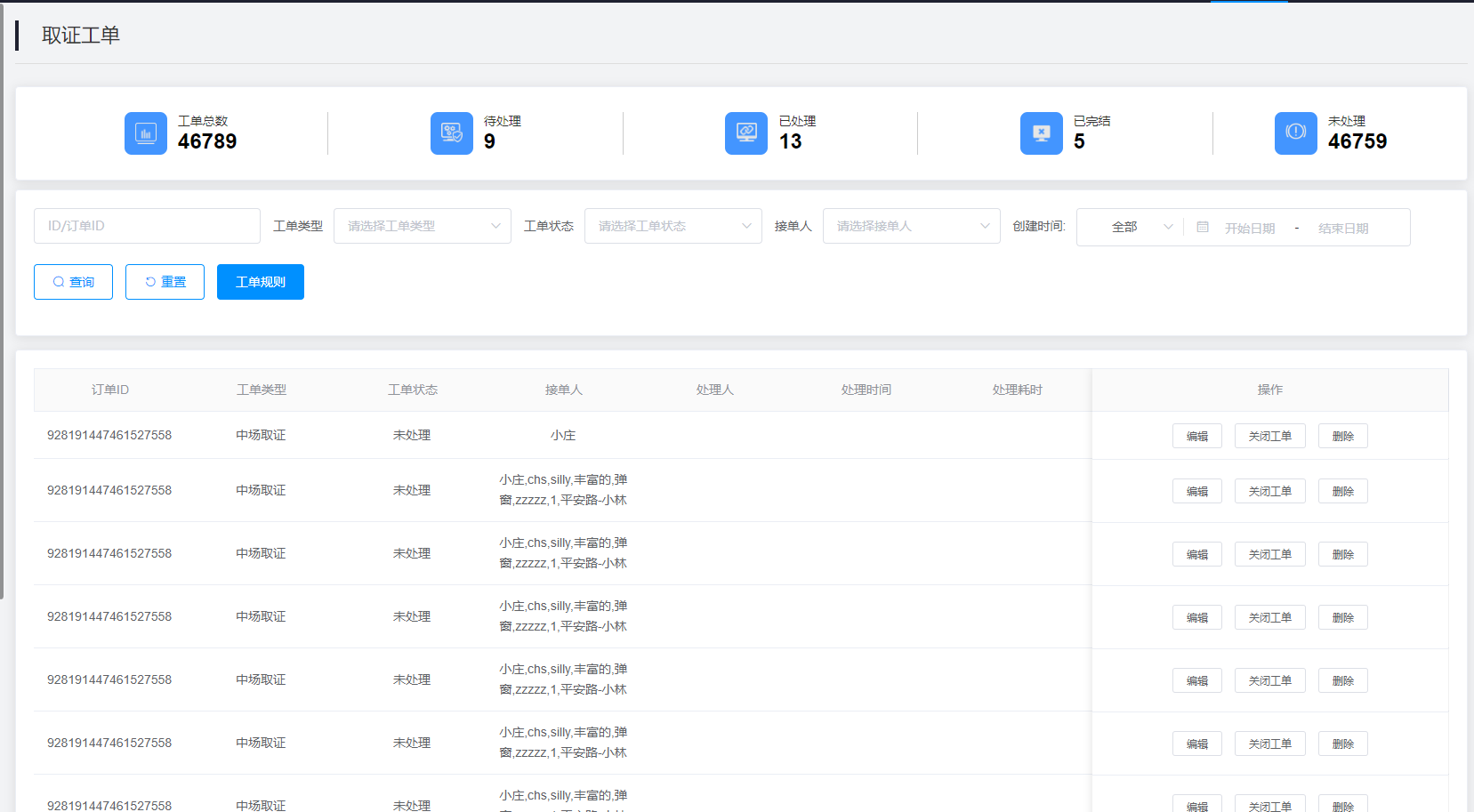Open the 接单人 dropdown
1474x812 pixels.
point(911,226)
